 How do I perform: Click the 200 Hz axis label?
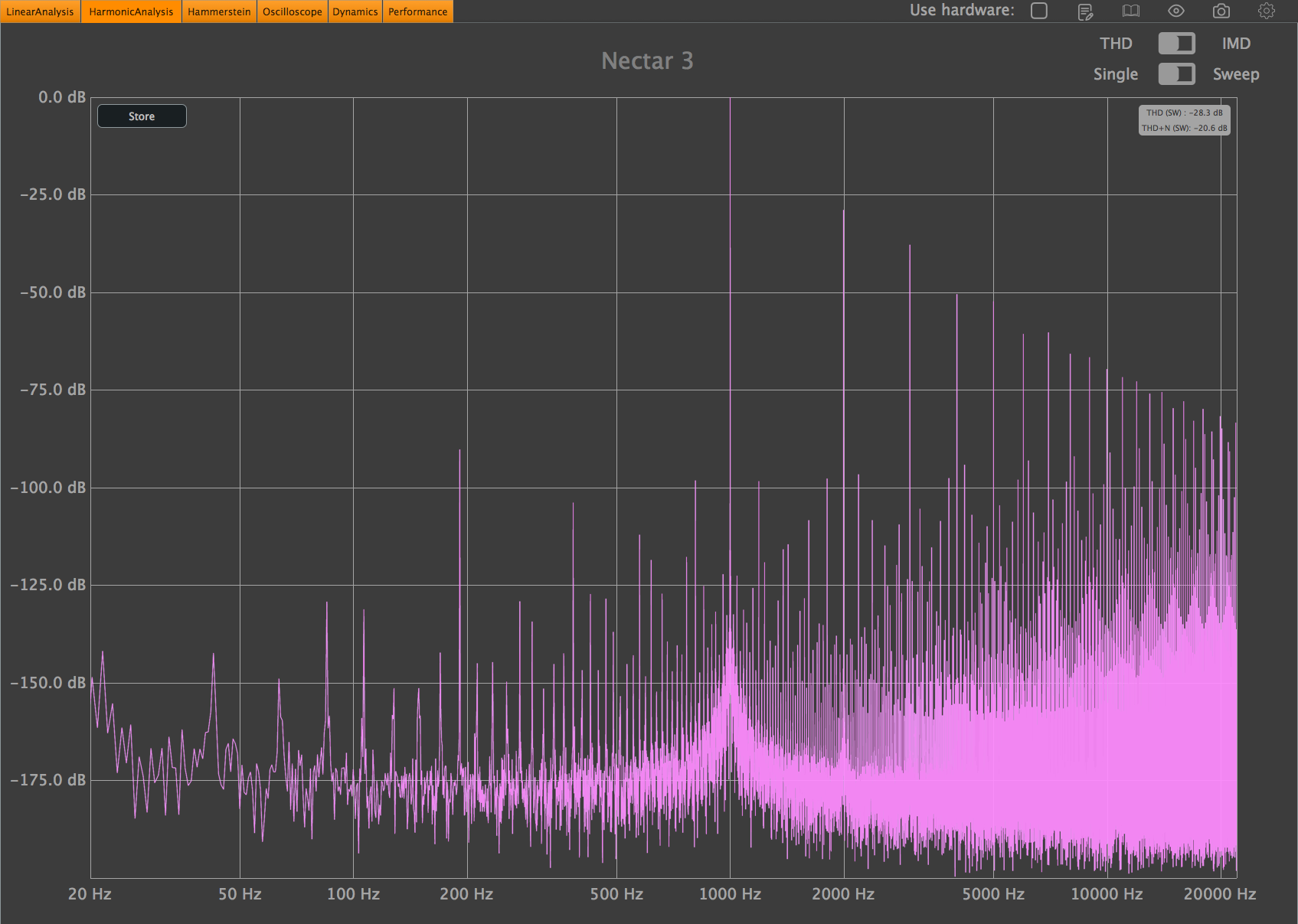(x=466, y=894)
